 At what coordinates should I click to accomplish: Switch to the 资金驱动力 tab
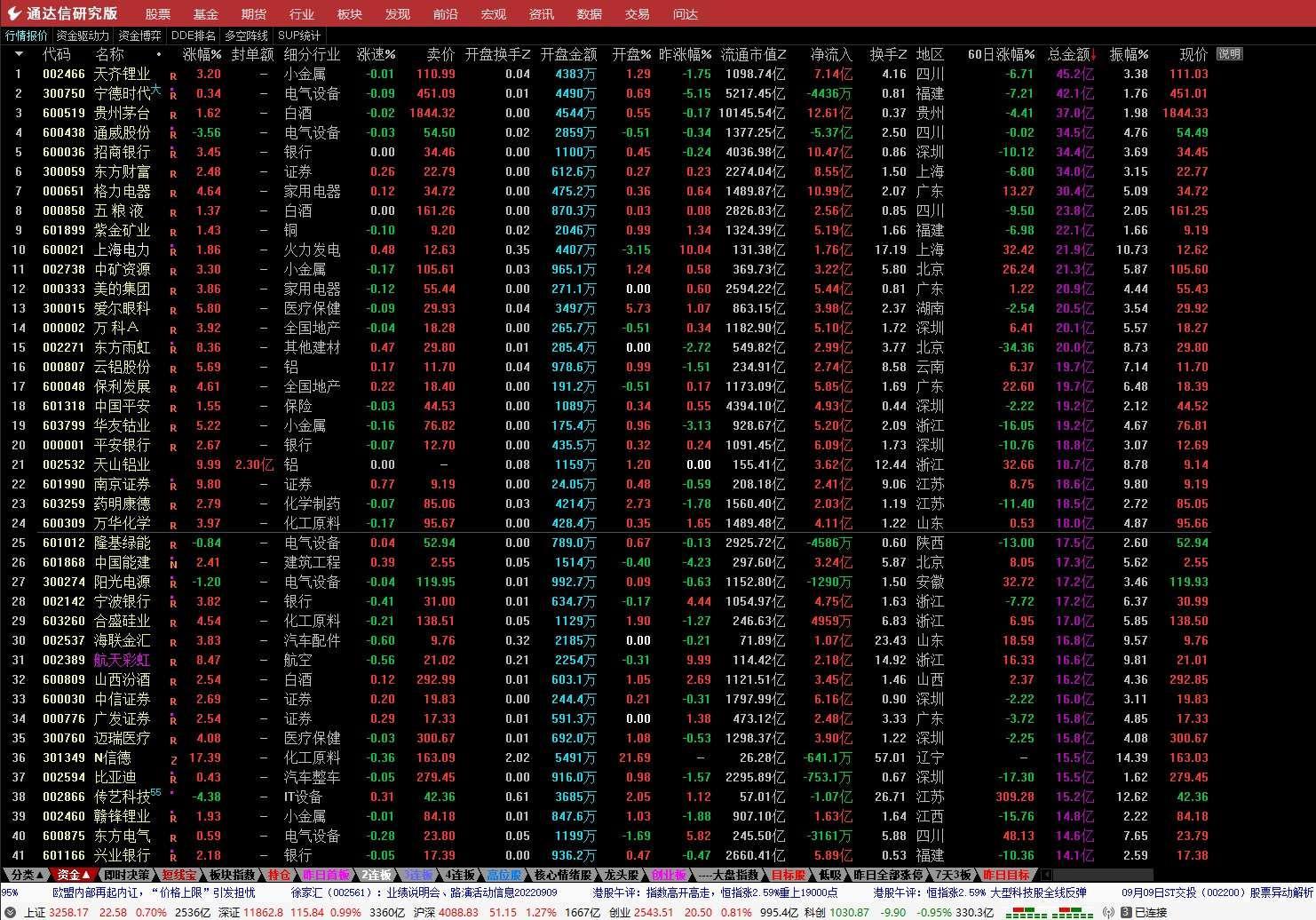(x=83, y=36)
